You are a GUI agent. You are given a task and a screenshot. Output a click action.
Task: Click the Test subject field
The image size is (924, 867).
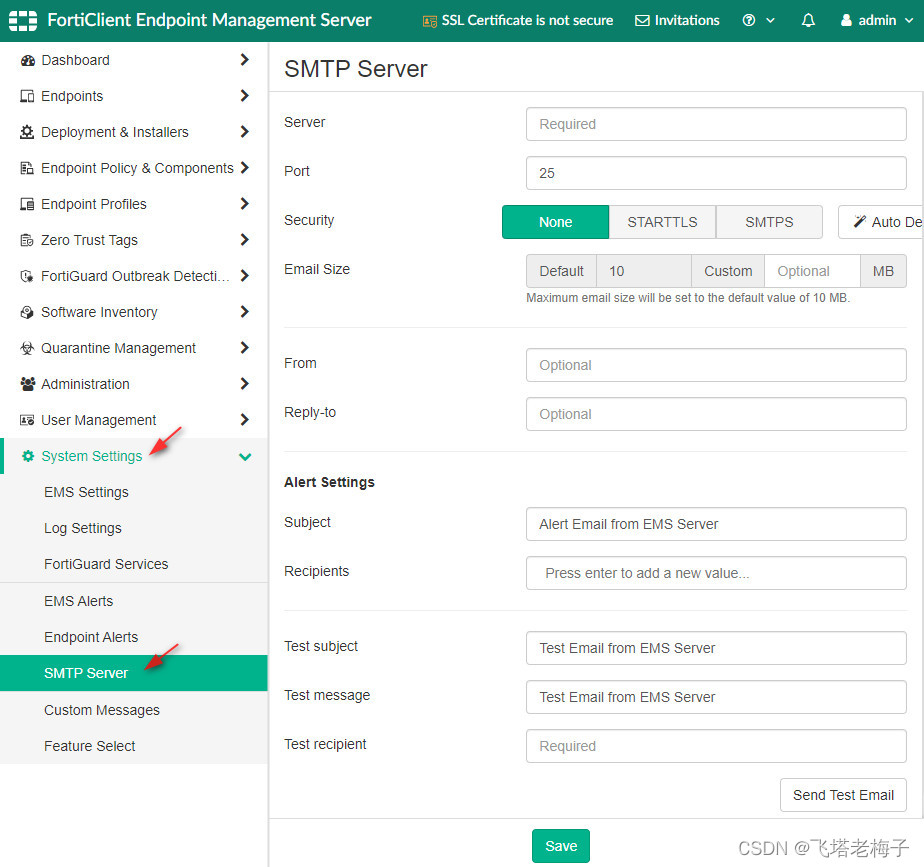(716, 648)
